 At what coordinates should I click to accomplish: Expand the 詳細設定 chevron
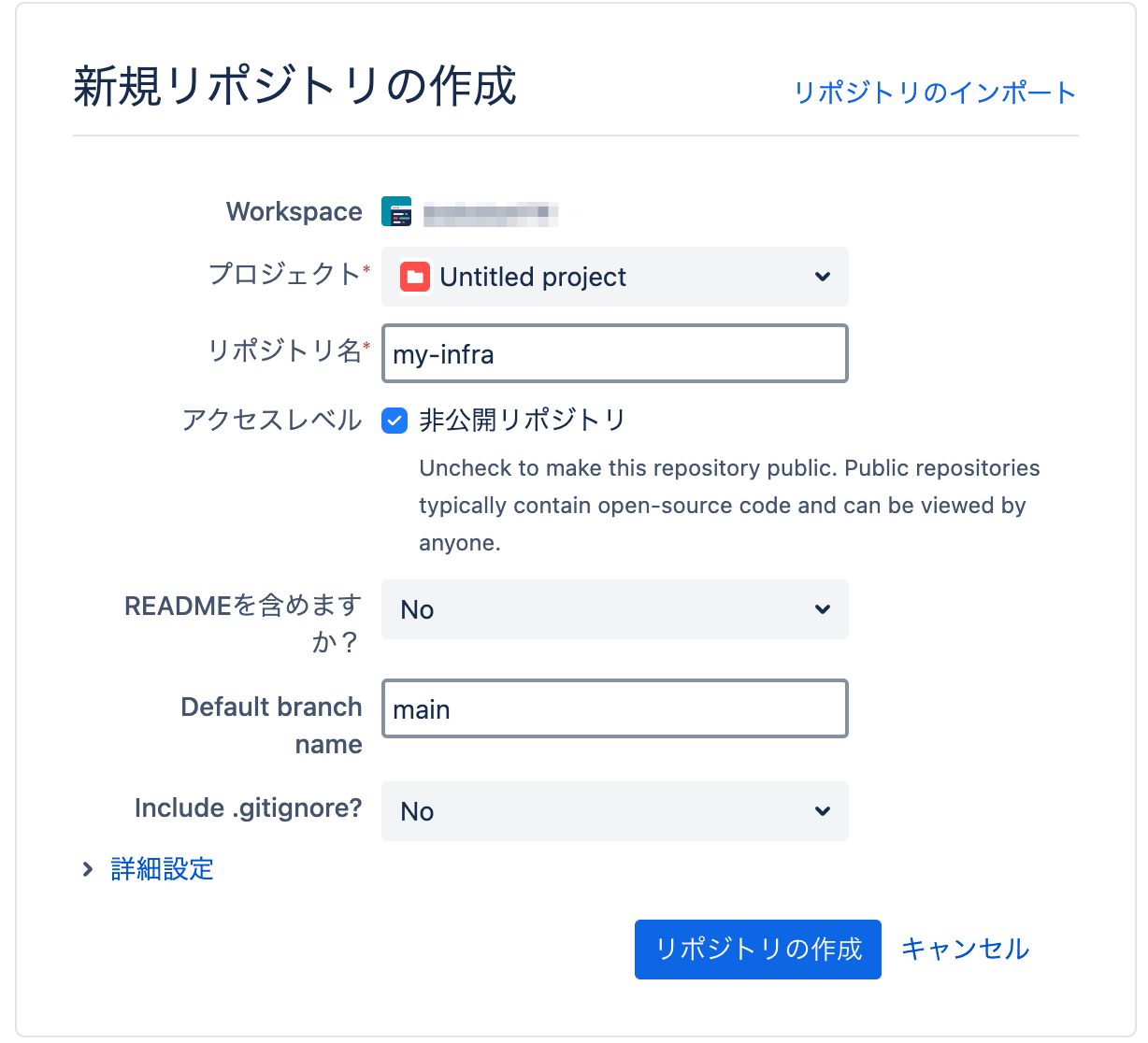point(88,869)
